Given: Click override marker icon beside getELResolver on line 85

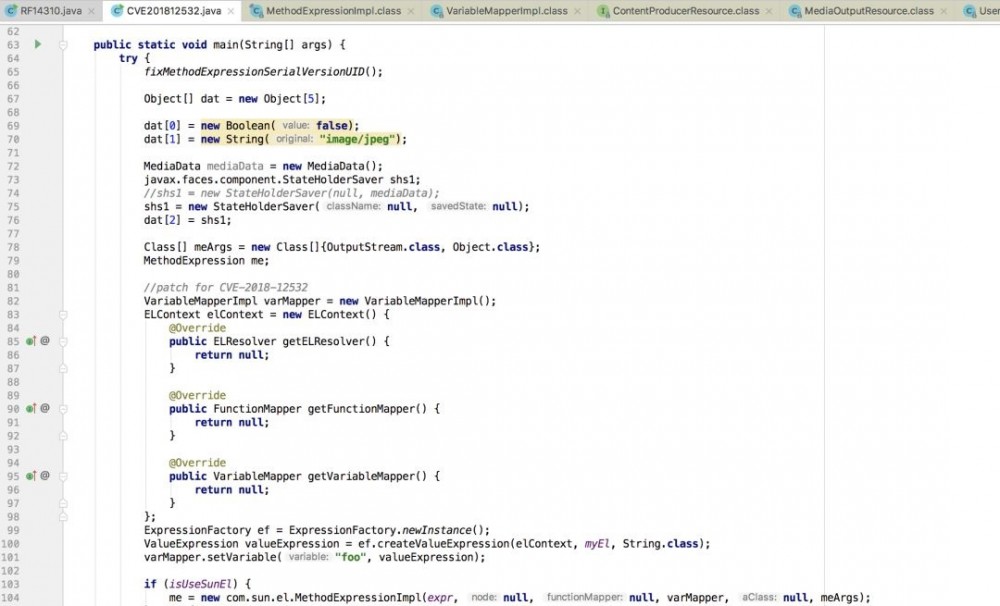Looking at the screenshot, I should pyautogui.click(x=31, y=341).
